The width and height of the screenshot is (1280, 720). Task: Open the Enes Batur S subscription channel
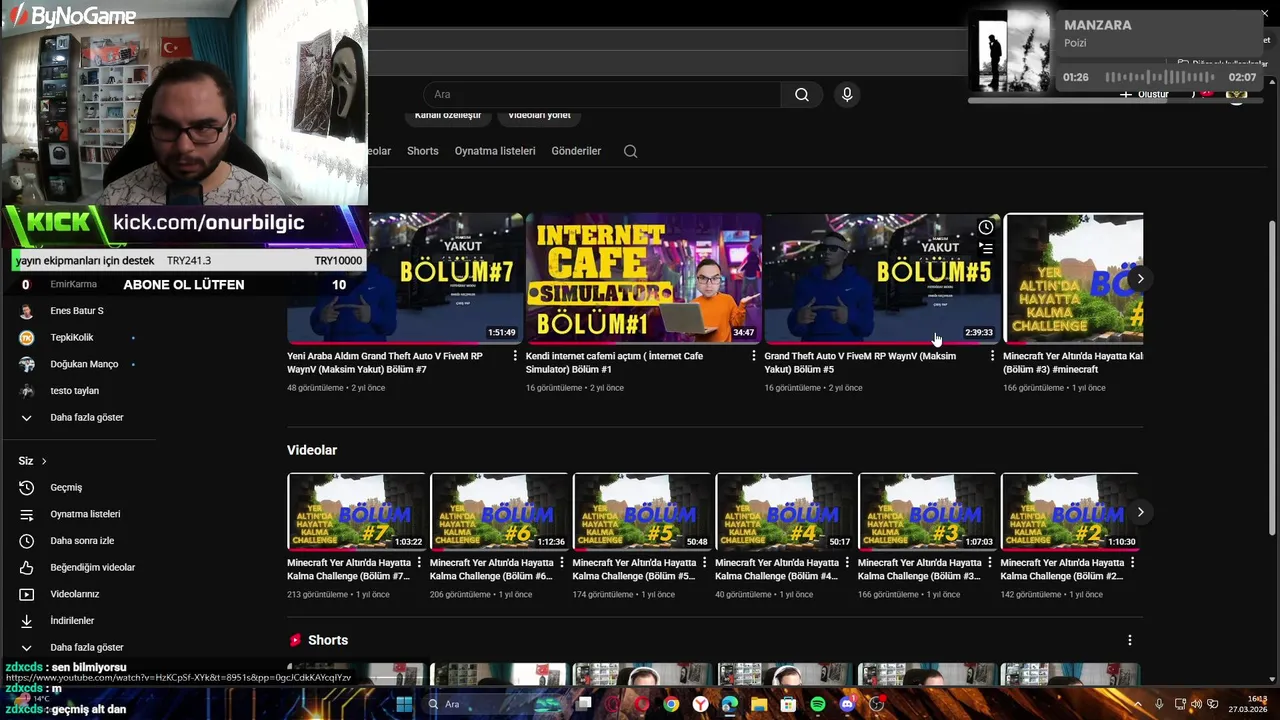pos(78,311)
